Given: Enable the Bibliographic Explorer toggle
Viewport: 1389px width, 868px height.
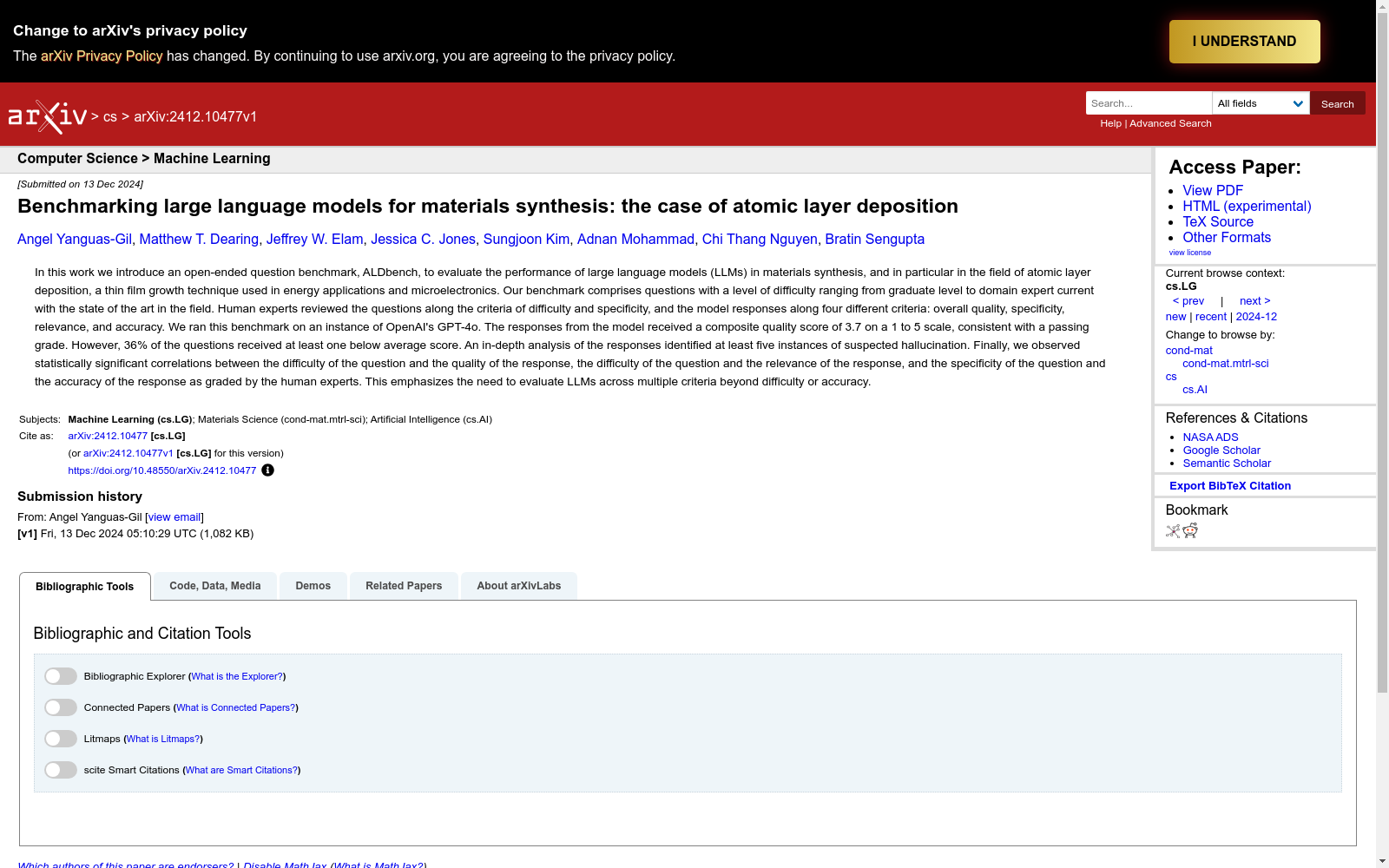Looking at the screenshot, I should (x=61, y=676).
